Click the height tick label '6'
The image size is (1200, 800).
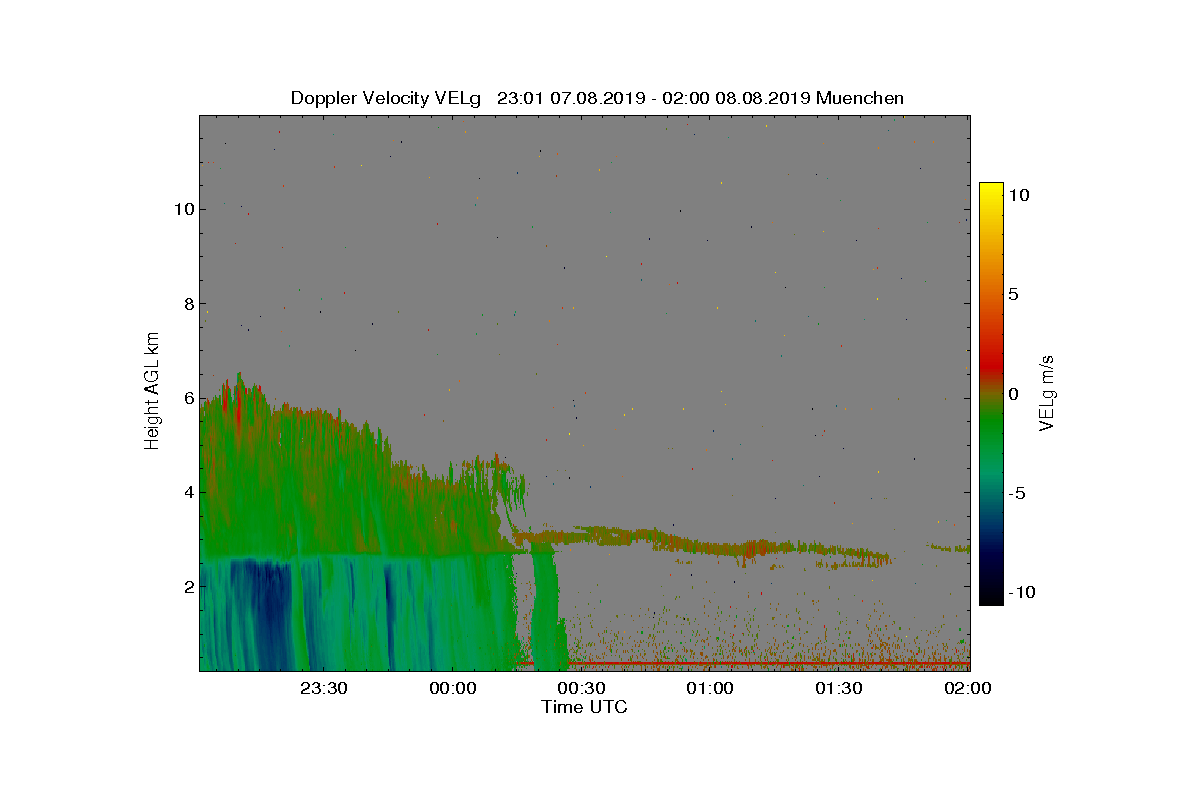[x=188, y=398]
